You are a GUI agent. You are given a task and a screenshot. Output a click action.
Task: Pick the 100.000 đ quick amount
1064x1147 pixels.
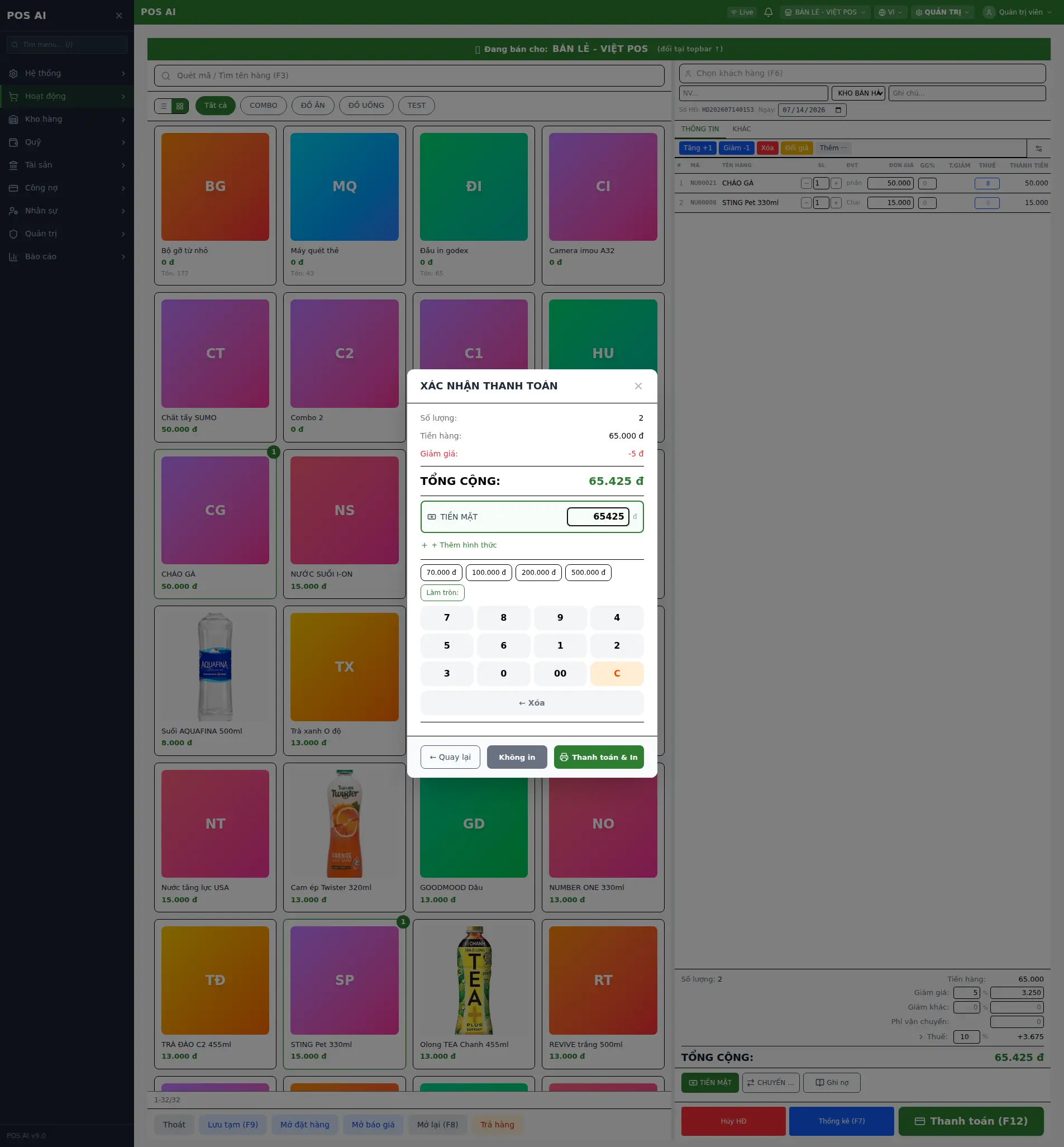coord(488,572)
